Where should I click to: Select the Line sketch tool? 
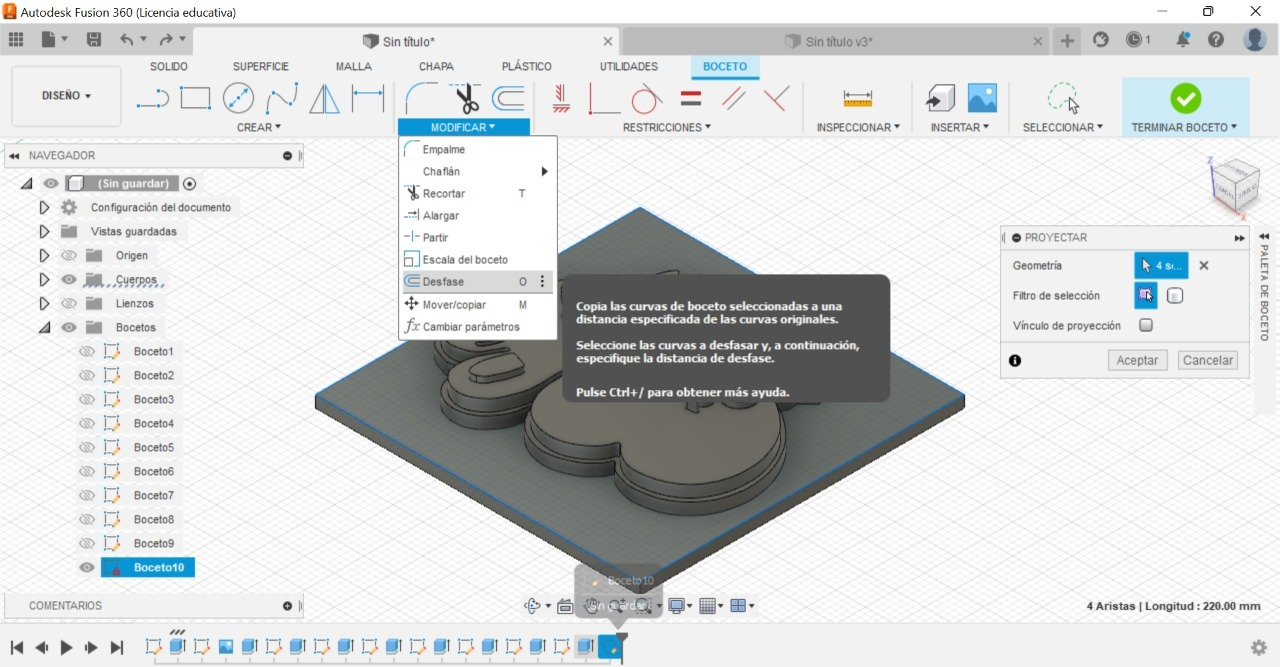tap(152, 98)
